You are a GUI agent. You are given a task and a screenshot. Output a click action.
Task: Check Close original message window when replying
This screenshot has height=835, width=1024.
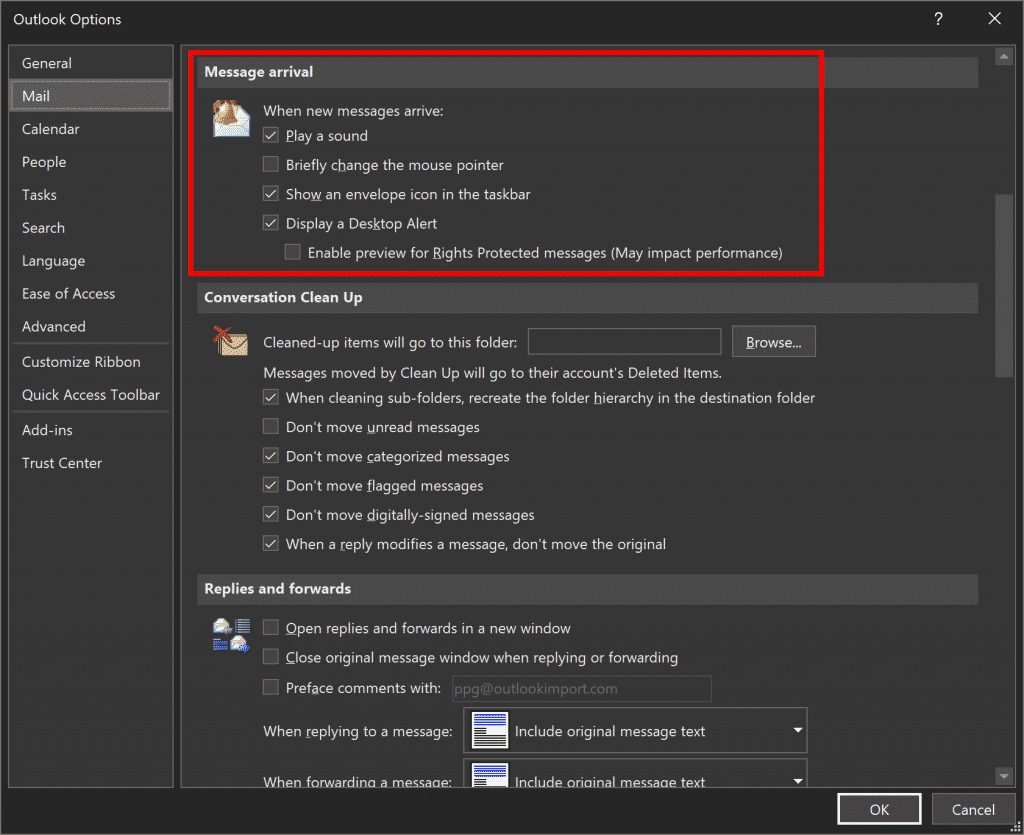pos(271,657)
